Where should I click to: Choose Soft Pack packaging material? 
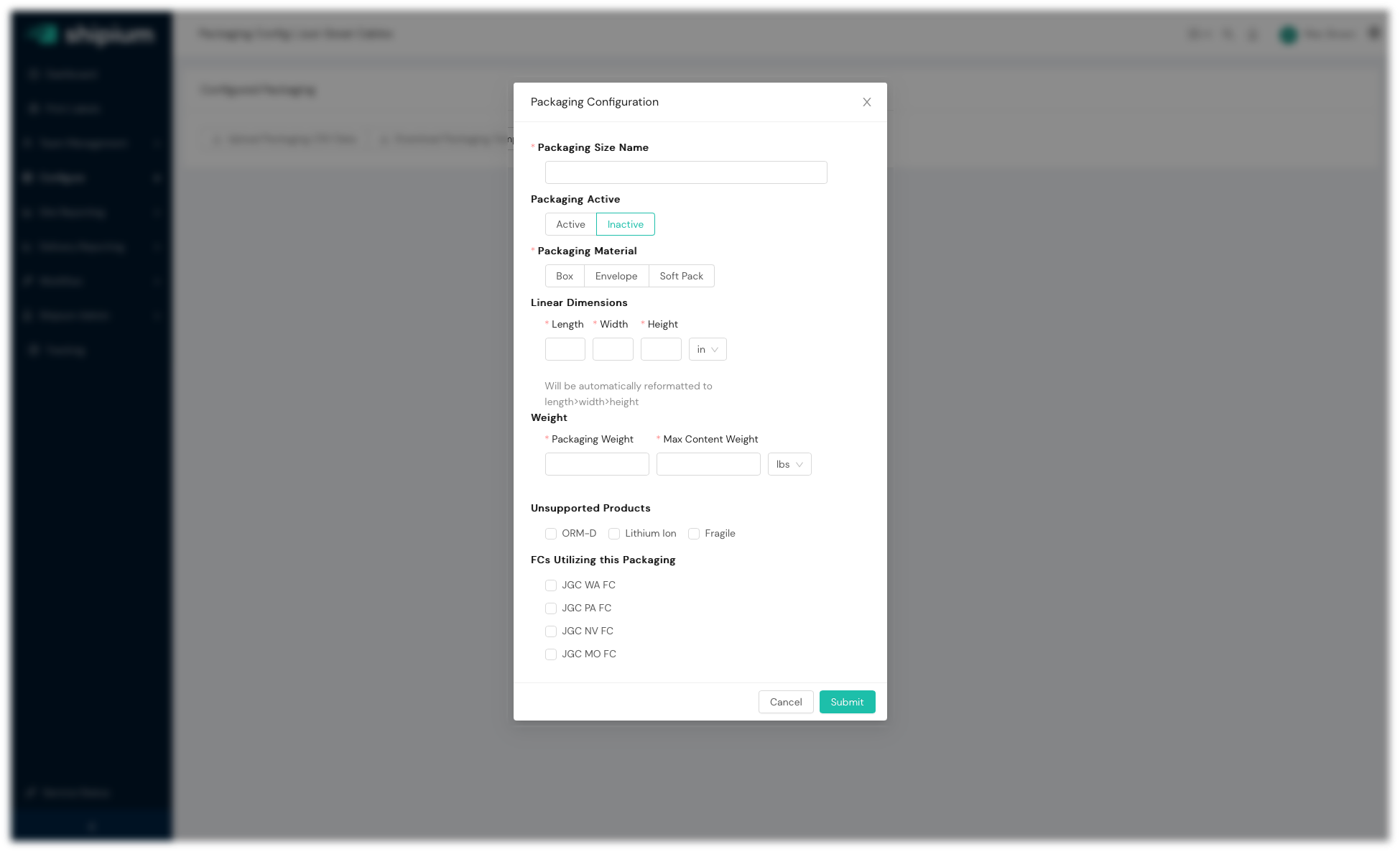pos(681,276)
